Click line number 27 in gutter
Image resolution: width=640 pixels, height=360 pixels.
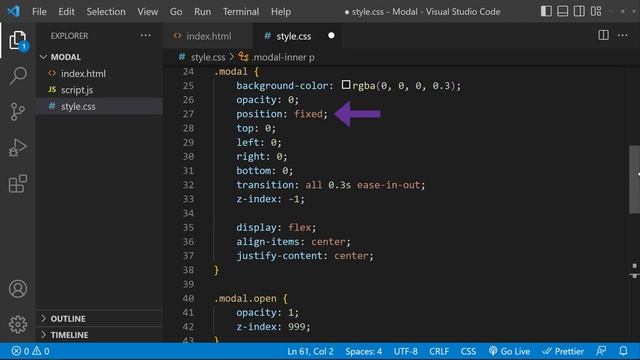(x=188, y=114)
